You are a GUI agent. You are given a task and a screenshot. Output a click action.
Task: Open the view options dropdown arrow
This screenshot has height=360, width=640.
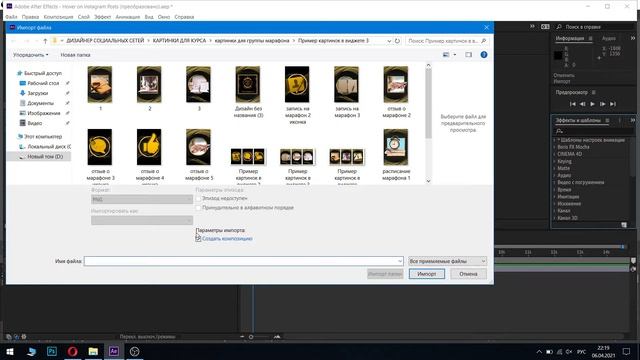pos(455,55)
